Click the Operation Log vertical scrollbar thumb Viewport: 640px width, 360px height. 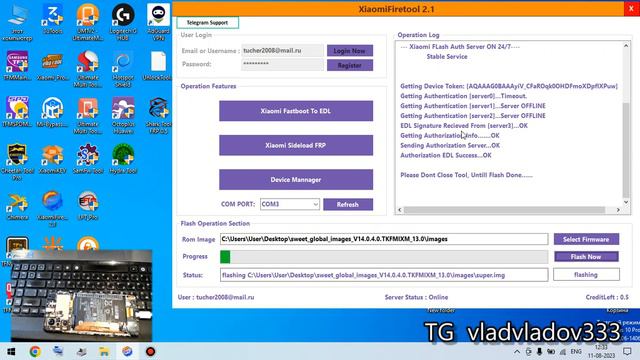(626, 150)
